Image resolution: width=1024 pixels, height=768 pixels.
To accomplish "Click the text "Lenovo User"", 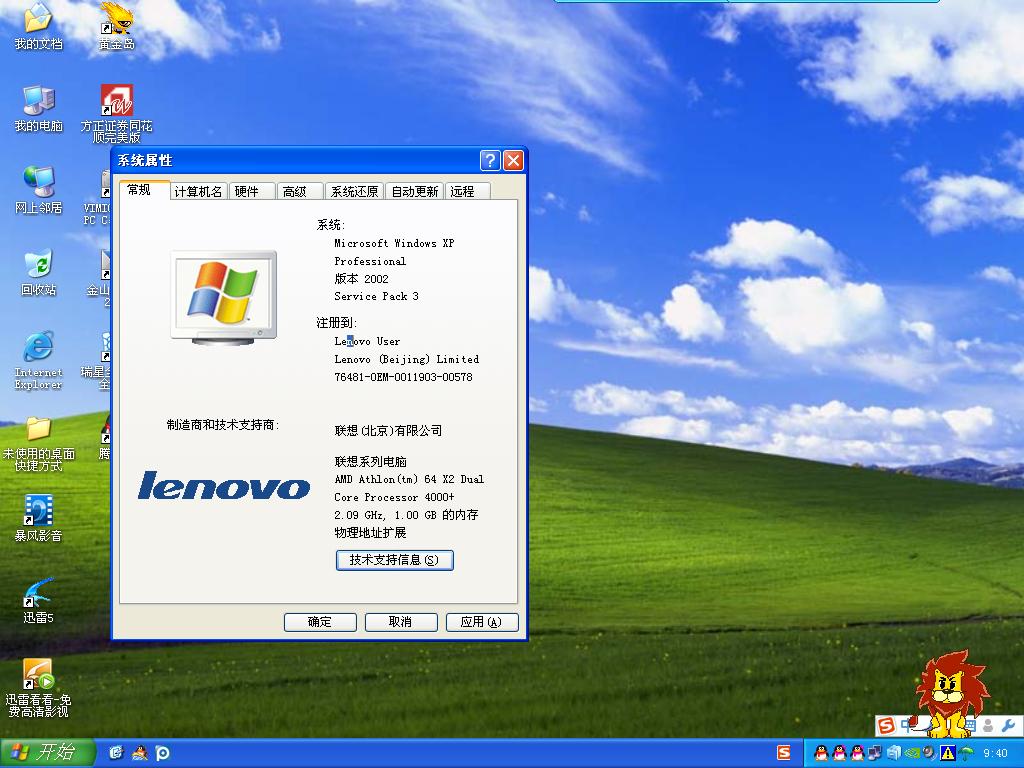I will tap(367, 341).
